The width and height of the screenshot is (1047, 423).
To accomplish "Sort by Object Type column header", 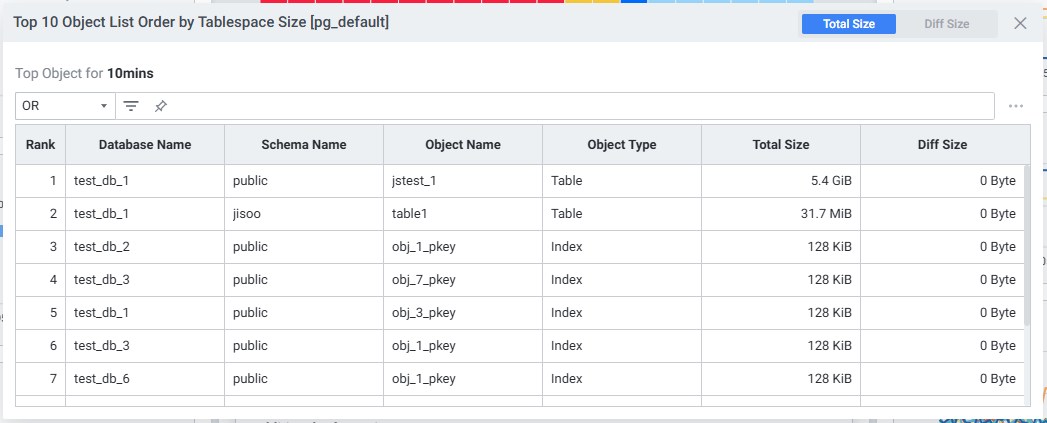I will click(622, 145).
